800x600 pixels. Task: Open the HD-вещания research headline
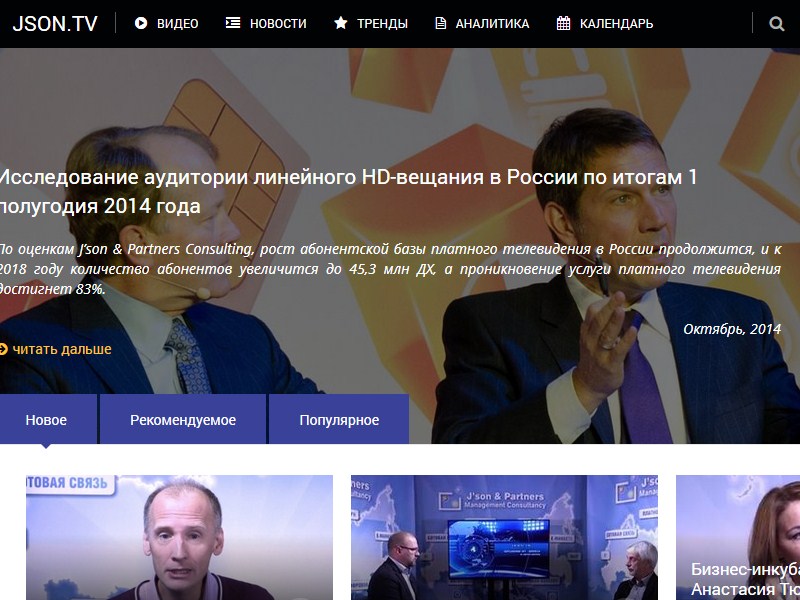[348, 192]
